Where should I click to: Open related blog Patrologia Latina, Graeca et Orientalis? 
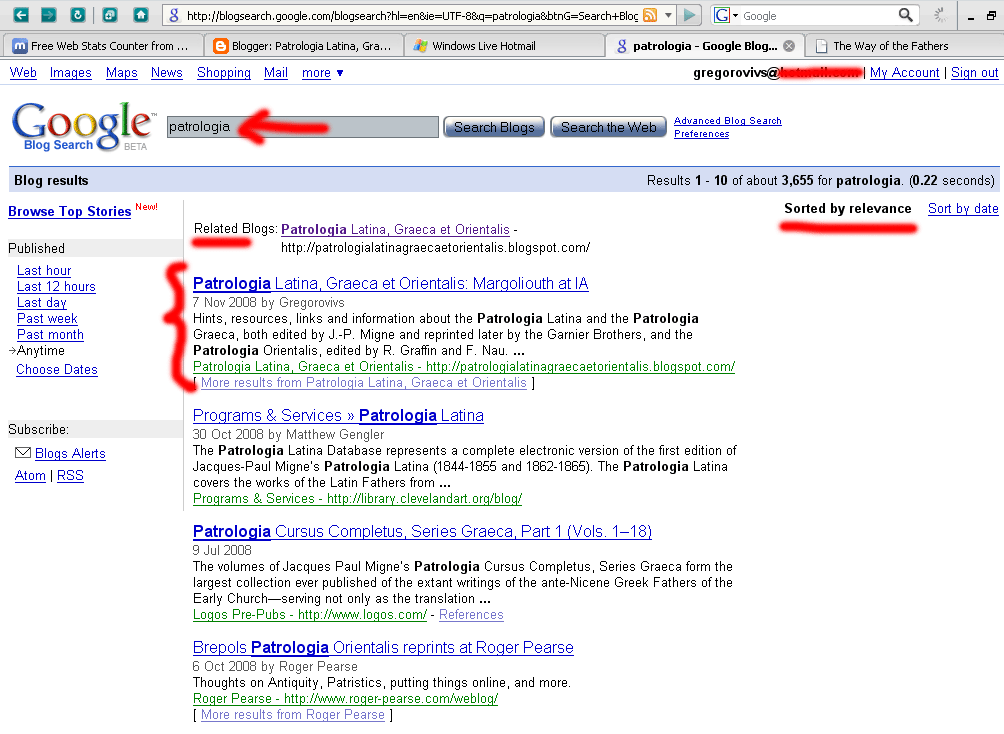pos(395,229)
